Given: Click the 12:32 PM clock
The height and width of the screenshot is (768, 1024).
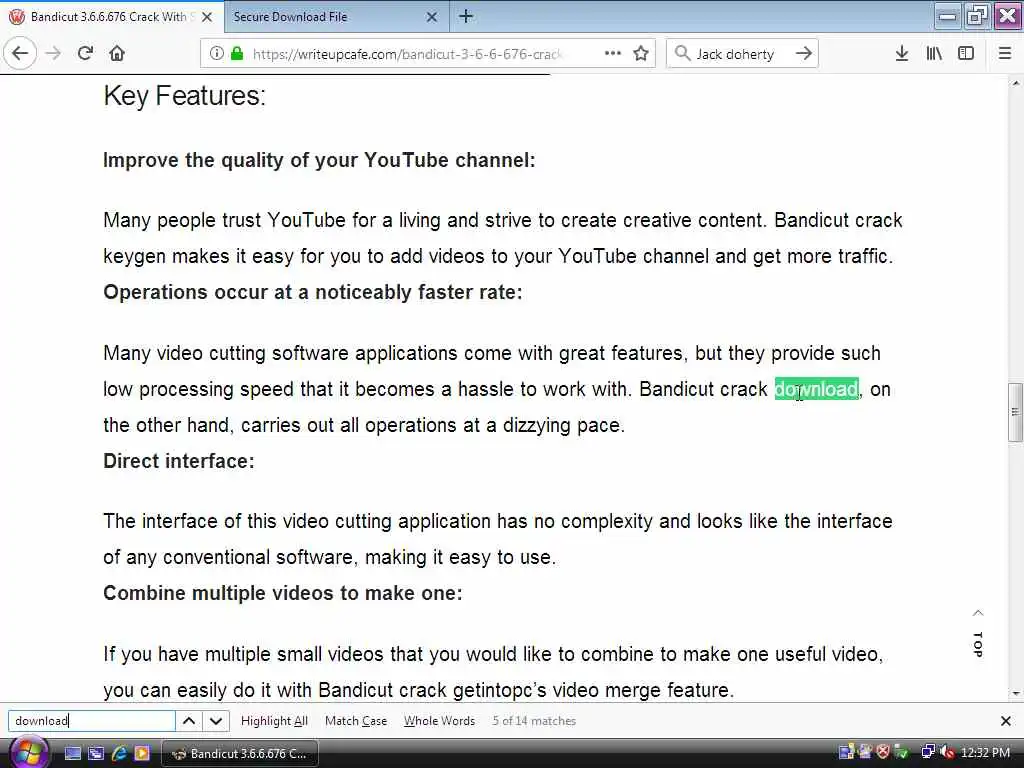Looking at the screenshot, I should tap(985, 753).
